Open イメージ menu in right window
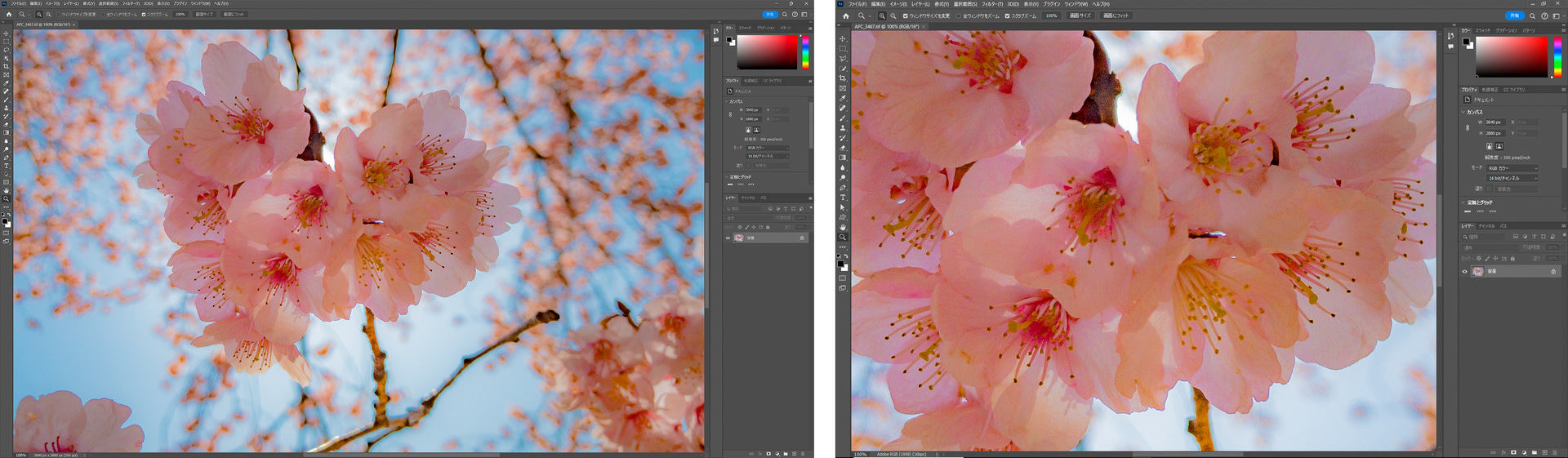Image resolution: width=1568 pixels, height=458 pixels. click(x=898, y=4)
